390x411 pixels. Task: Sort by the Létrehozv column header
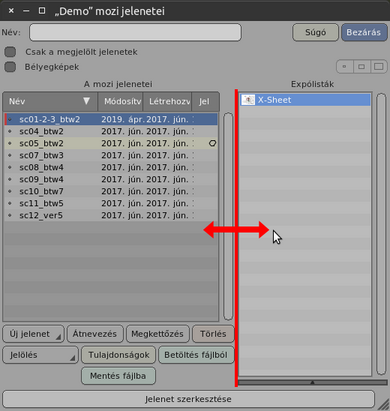[x=167, y=102]
